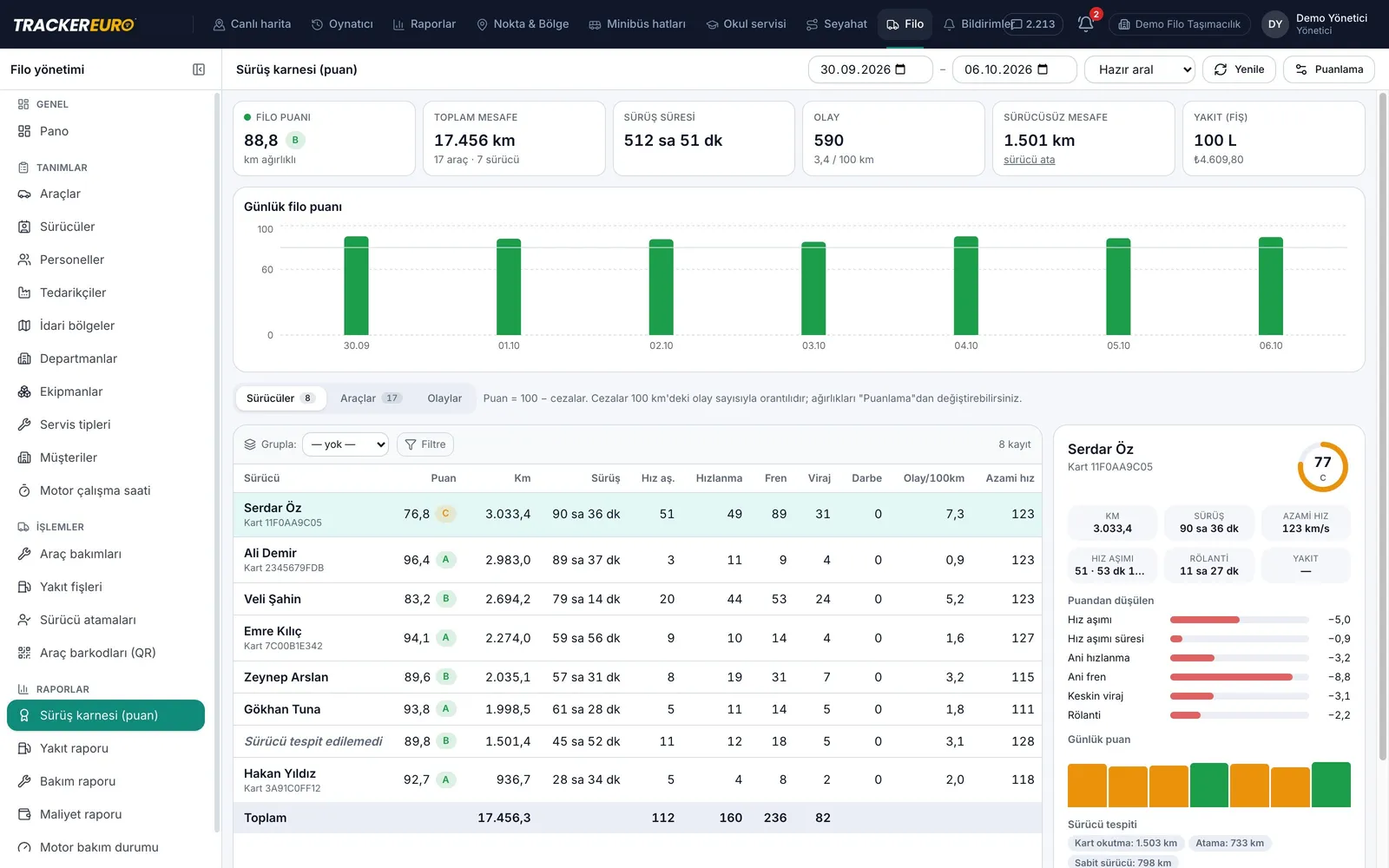Click the Personeller people icon
The height and width of the screenshot is (868, 1389).
coord(24,260)
